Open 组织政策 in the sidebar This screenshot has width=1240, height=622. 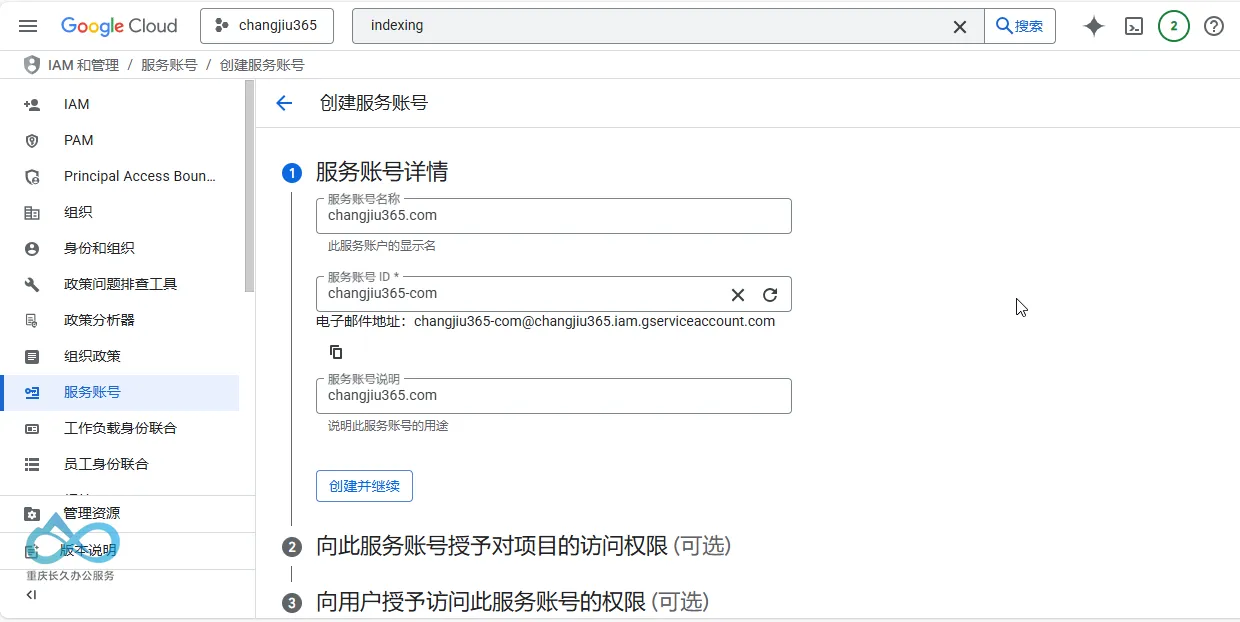click(x=120, y=356)
